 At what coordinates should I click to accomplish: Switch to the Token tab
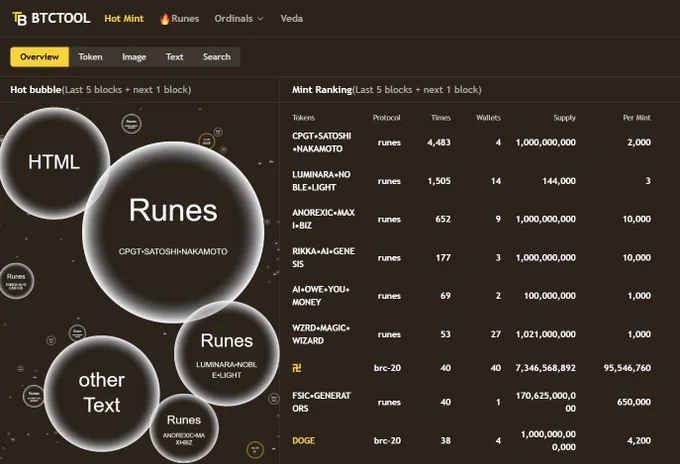pos(90,57)
